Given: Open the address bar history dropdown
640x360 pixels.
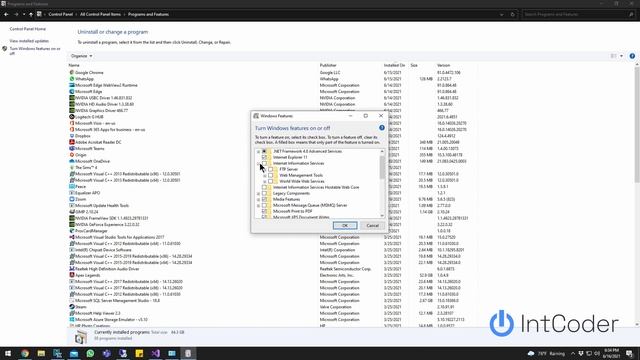Looking at the screenshot, I should (x=502, y=14).
